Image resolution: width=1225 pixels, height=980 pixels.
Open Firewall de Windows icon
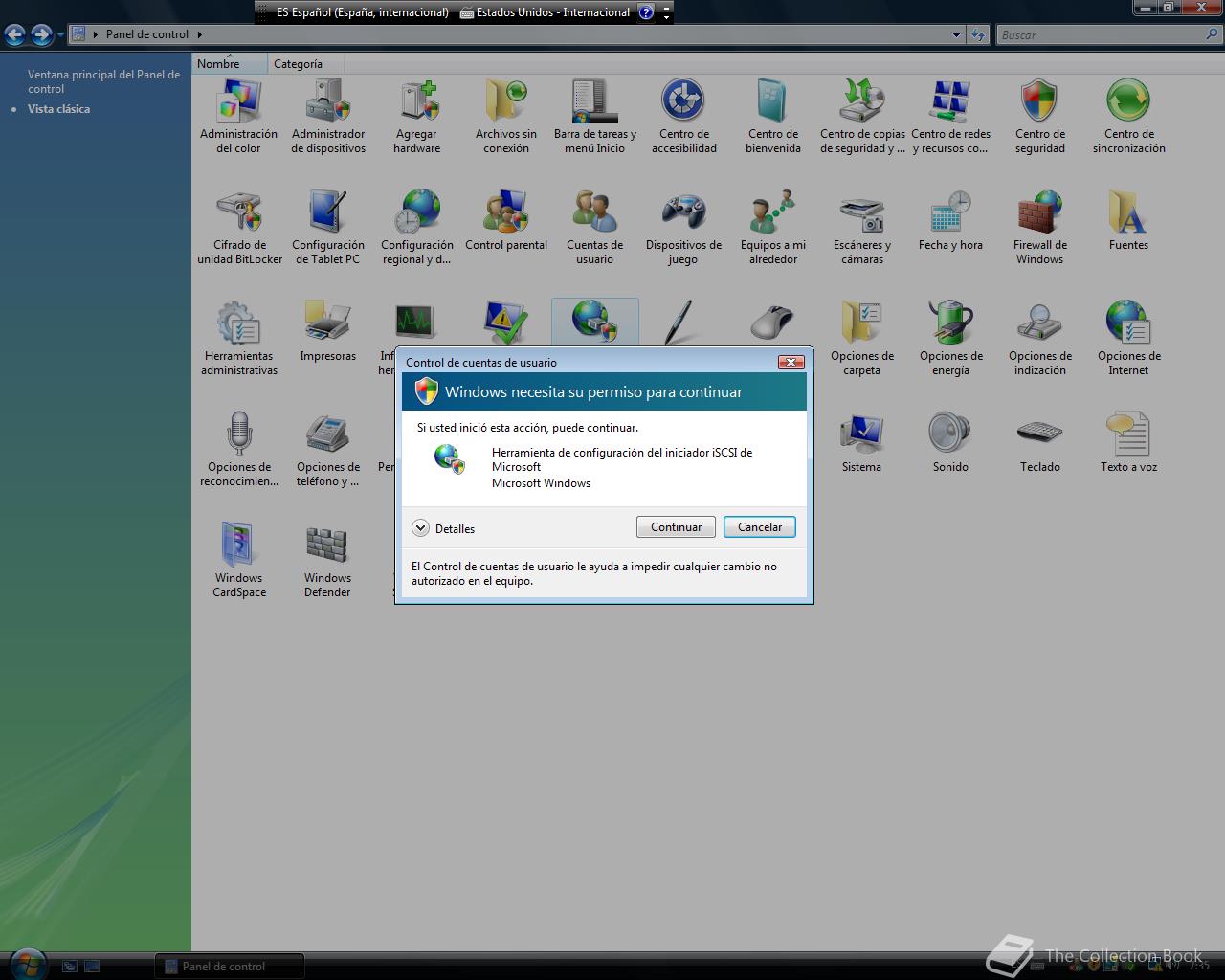1040,227
